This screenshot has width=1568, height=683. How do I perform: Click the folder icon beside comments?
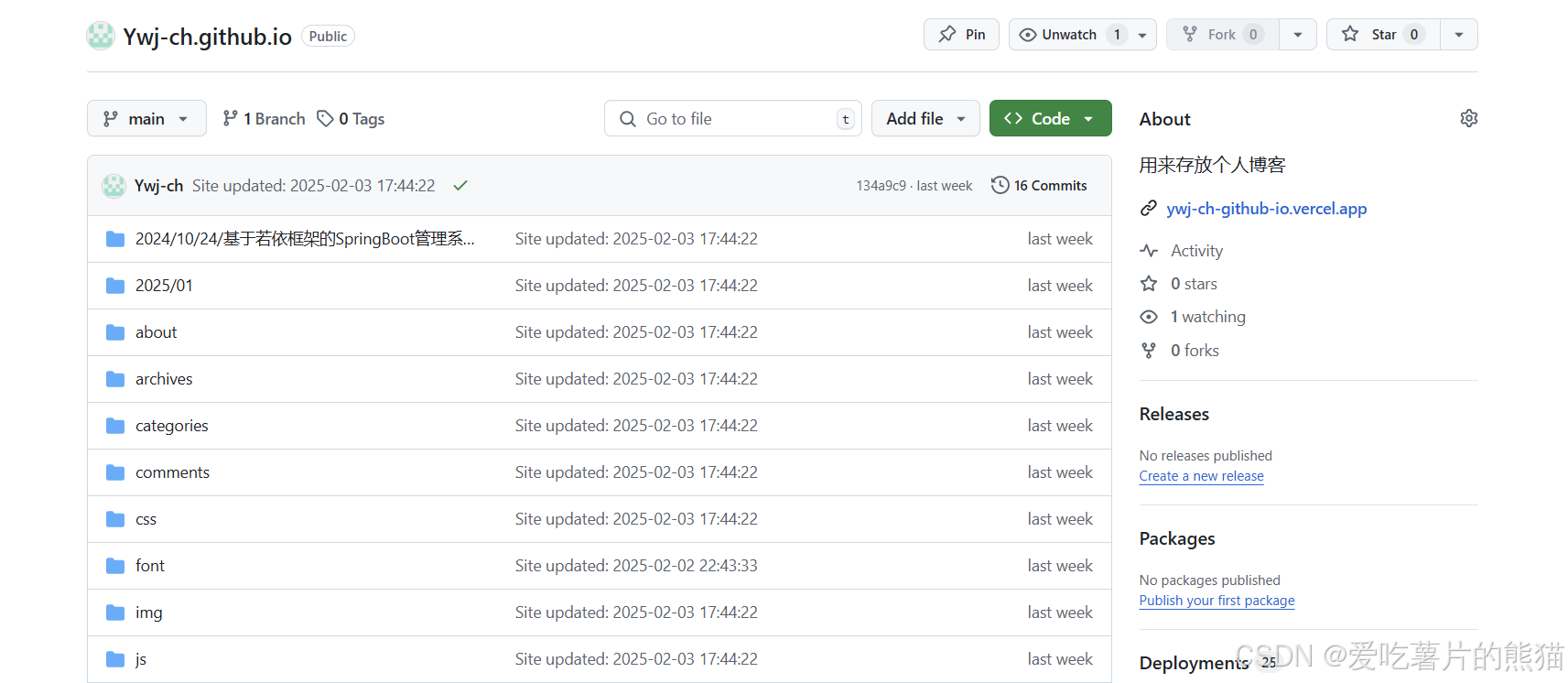point(115,472)
